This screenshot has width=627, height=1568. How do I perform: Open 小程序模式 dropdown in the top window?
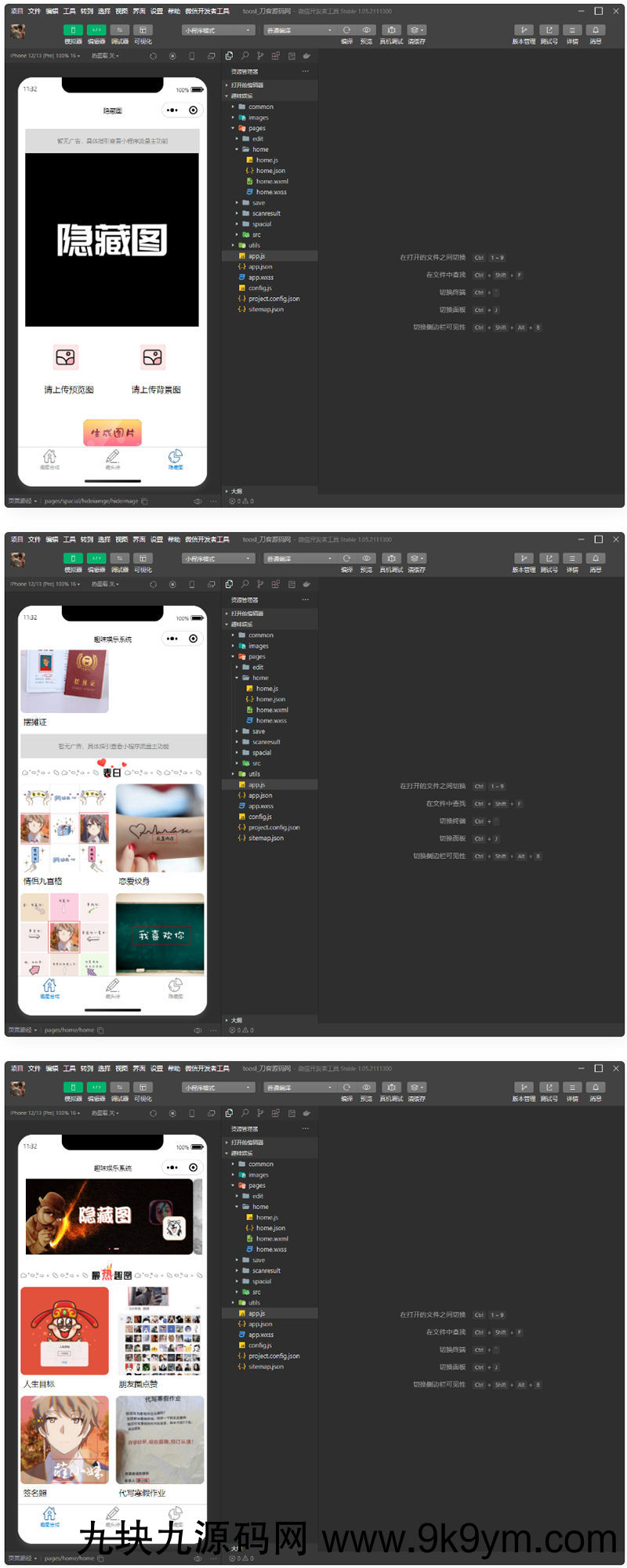219,31
